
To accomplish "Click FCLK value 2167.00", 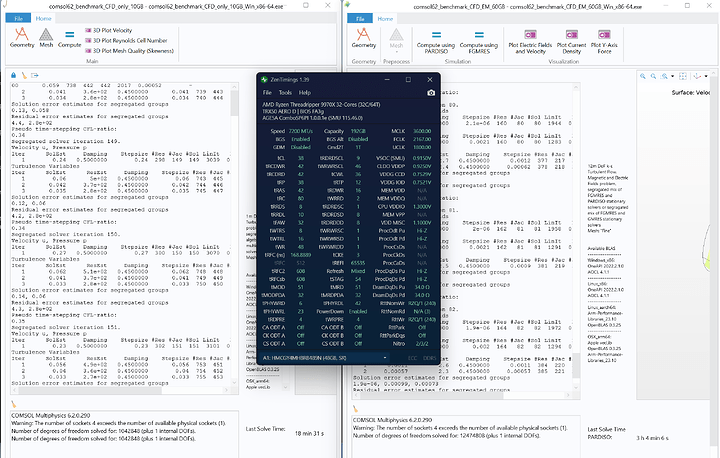I will 422,139.
